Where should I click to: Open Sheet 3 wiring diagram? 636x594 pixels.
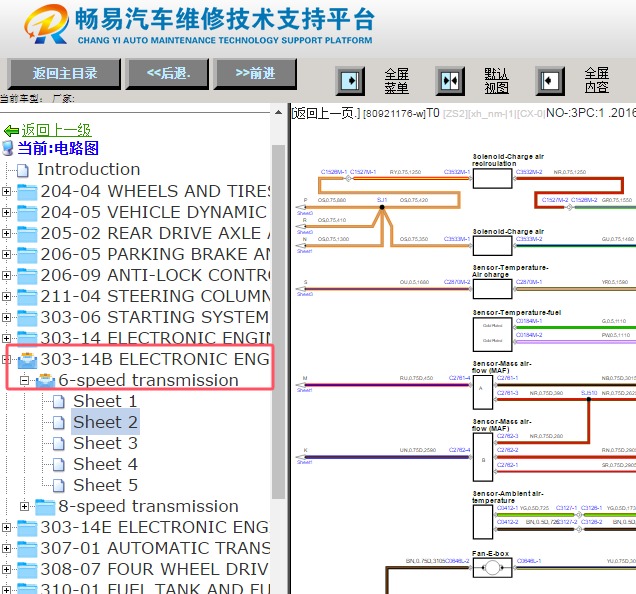click(x=105, y=443)
